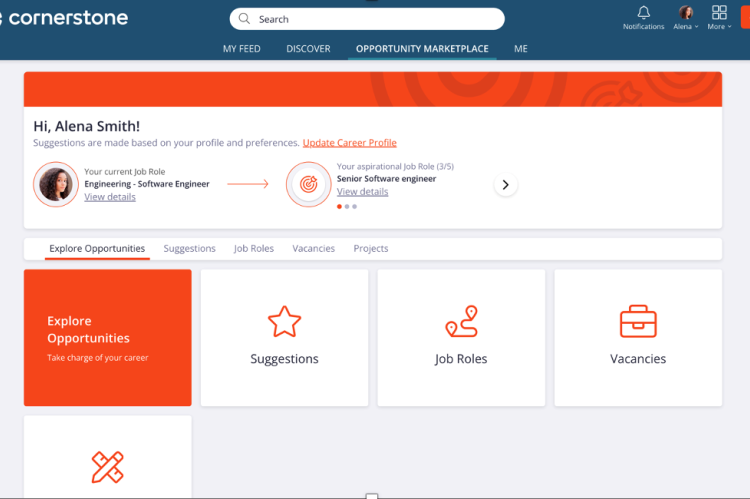
Task: Open the Job Roles card label
Action: 461,359
